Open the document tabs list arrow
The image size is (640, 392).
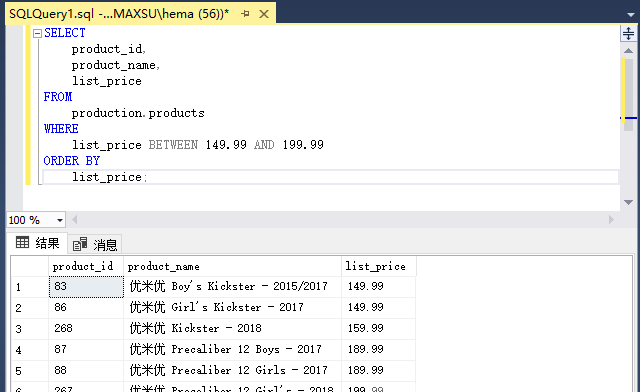click(x=631, y=14)
